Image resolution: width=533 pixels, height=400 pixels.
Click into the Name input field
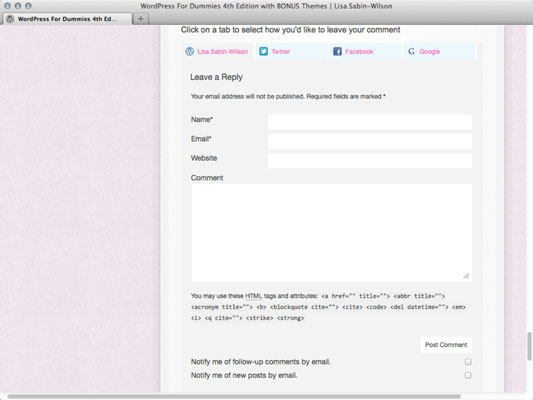369,122
